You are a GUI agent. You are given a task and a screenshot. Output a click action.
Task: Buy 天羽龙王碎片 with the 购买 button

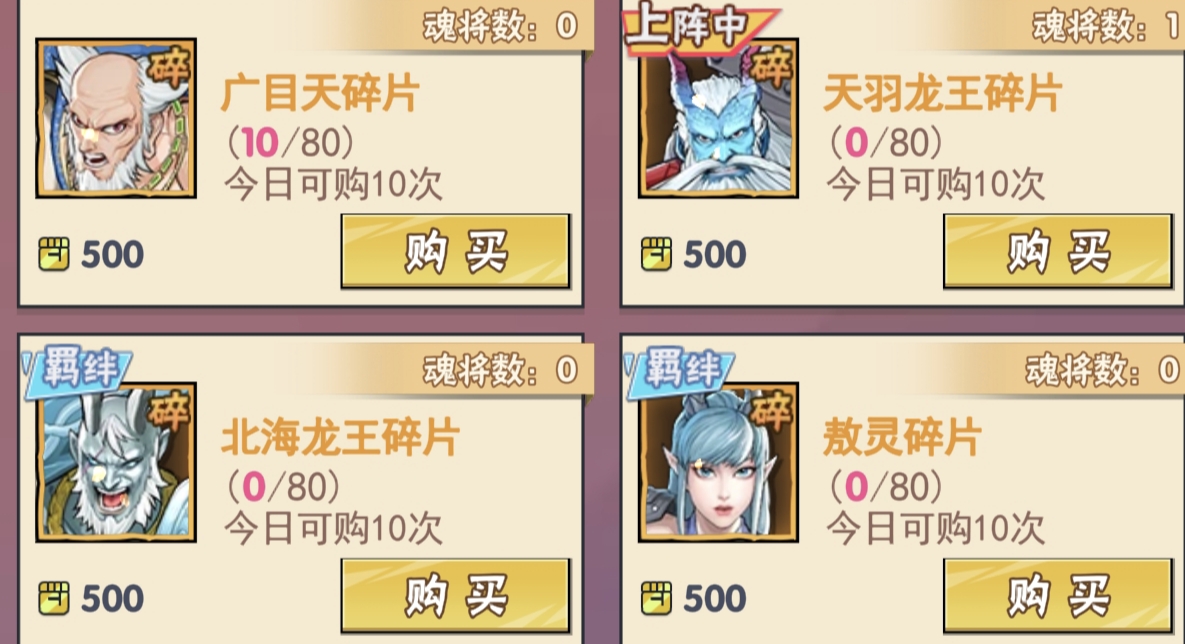[1058, 251]
